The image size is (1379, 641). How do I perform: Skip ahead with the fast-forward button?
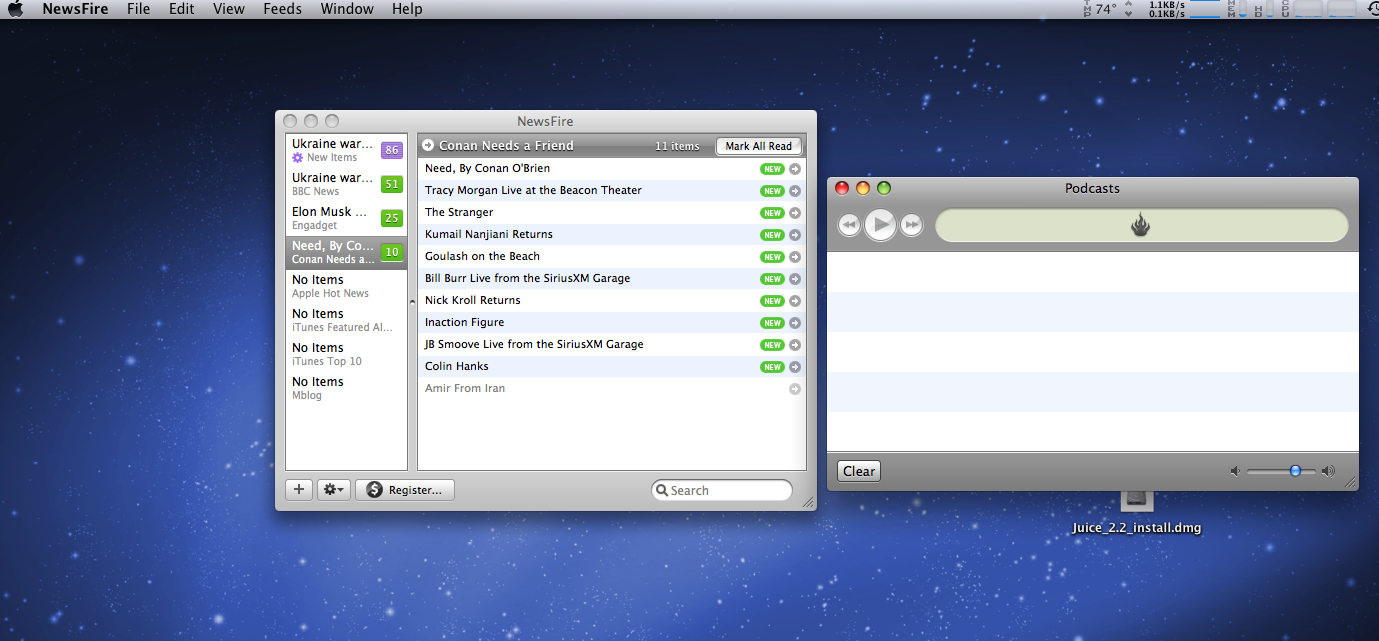tap(911, 225)
